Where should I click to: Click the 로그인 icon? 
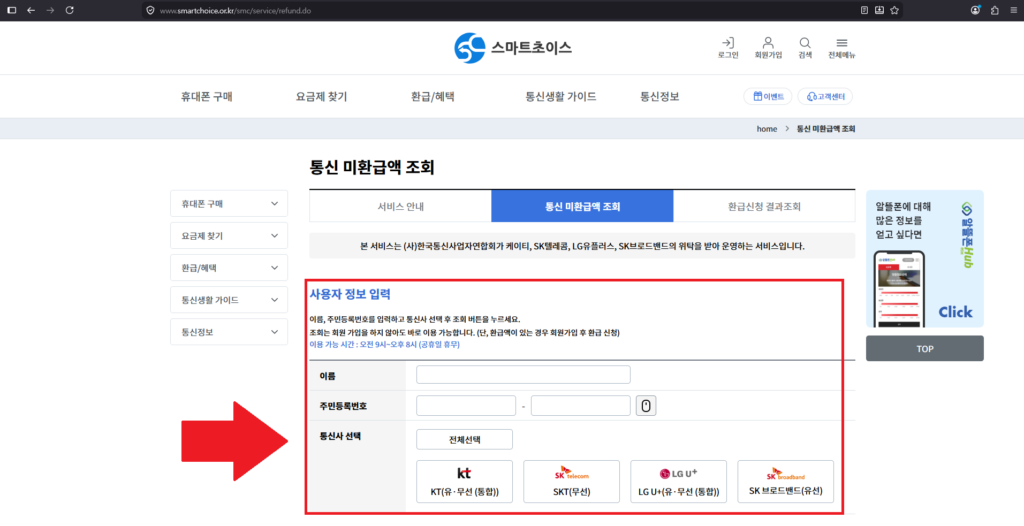point(728,48)
